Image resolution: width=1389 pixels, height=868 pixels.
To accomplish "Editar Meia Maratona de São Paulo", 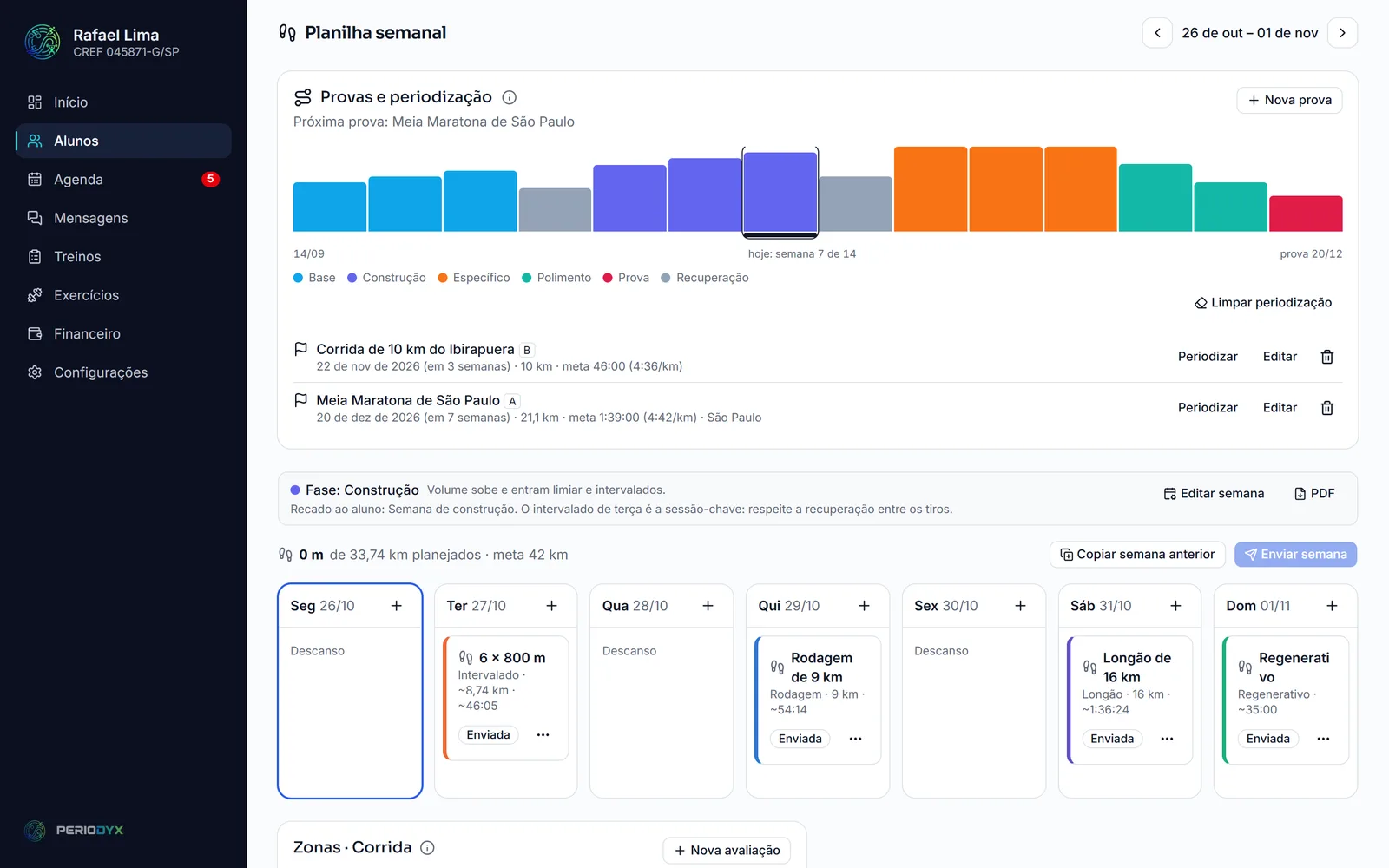I will [x=1280, y=408].
